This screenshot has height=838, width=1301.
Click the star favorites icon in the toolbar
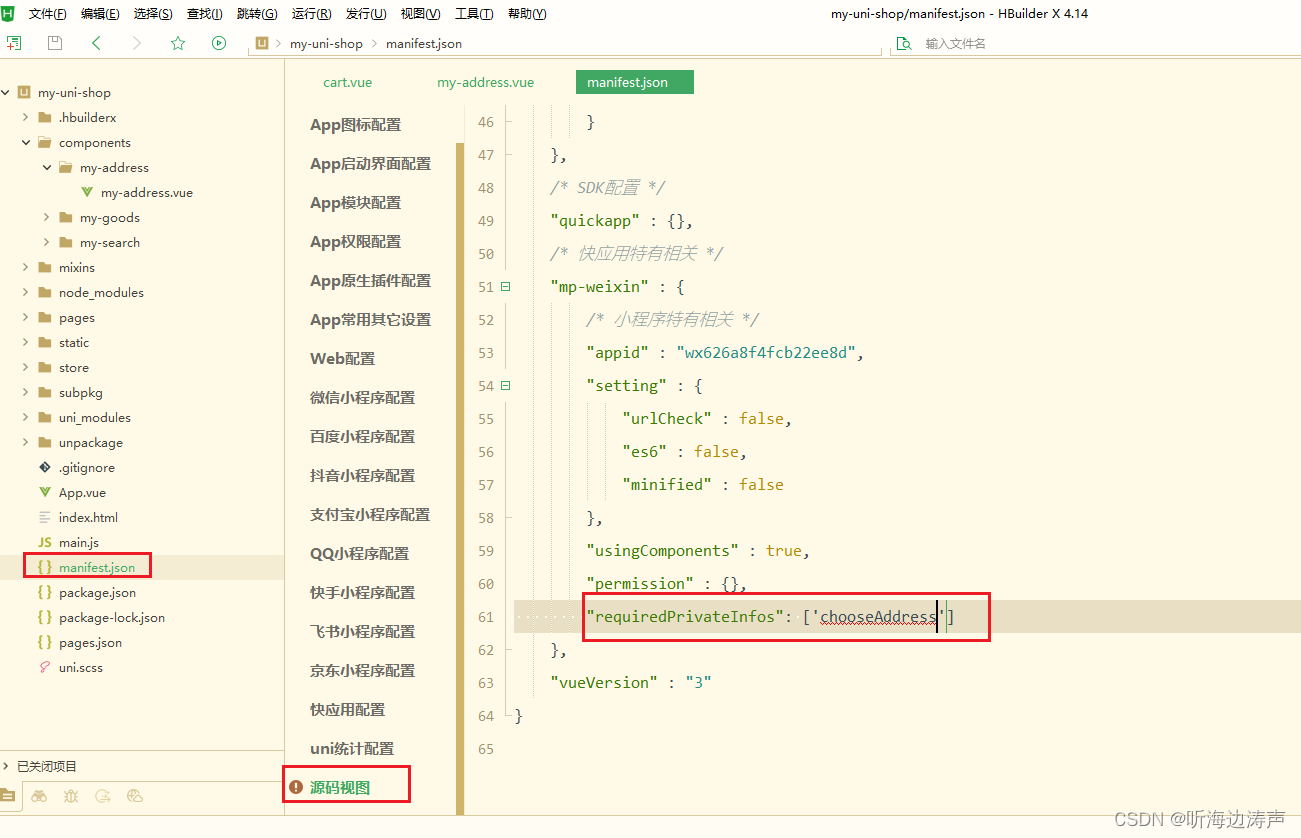click(177, 43)
